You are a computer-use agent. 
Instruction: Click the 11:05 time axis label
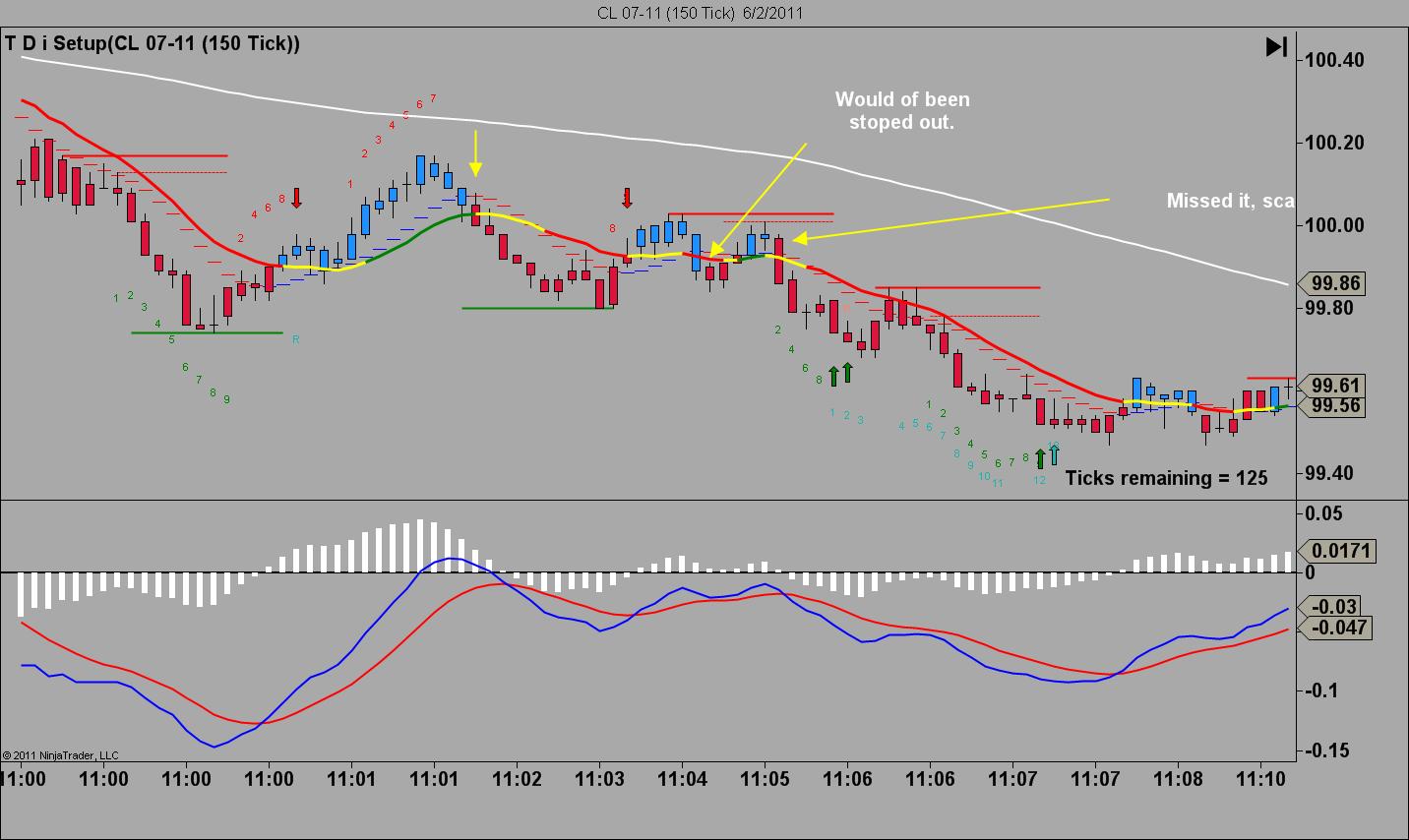[765, 779]
